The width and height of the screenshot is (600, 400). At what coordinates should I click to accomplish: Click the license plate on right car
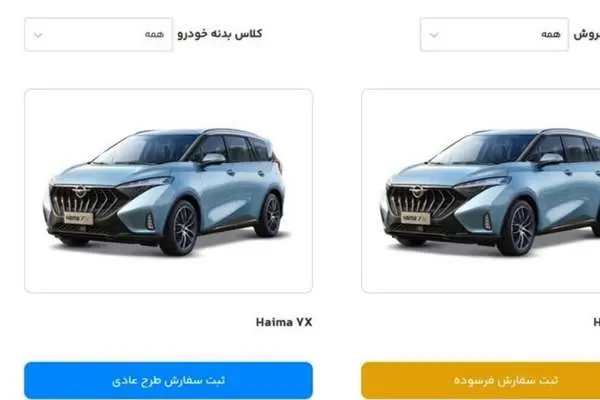pyautogui.click(x=416, y=218)
